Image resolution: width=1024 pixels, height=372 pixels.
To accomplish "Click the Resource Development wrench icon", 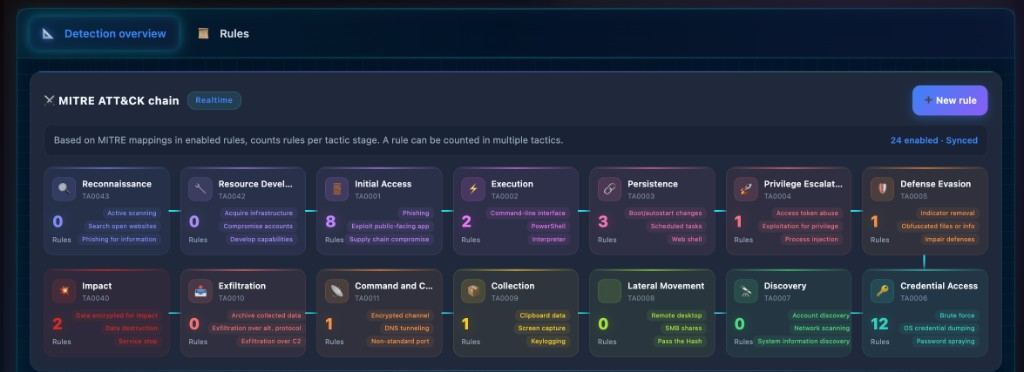I will (x=200, y=189).
